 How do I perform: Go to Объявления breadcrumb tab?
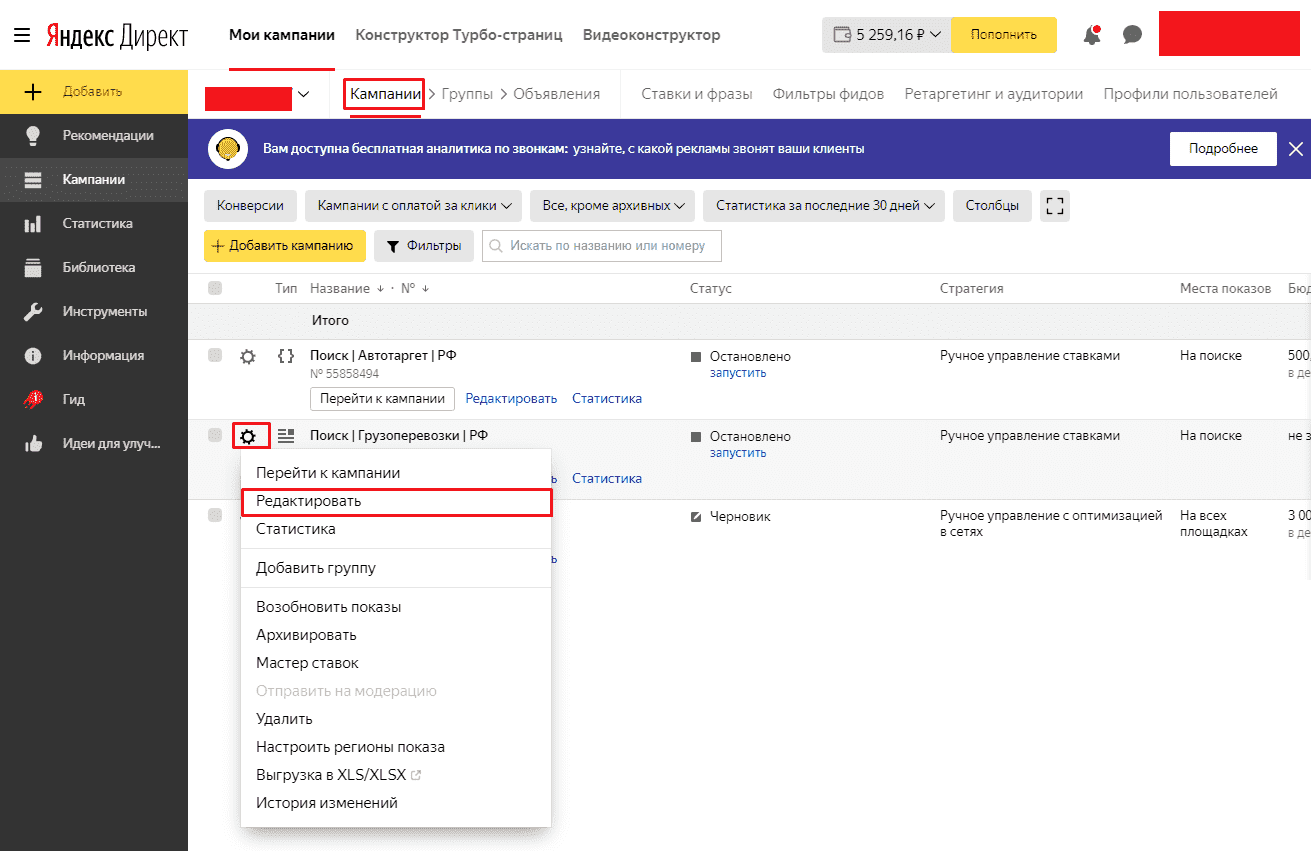coord(557,94)
